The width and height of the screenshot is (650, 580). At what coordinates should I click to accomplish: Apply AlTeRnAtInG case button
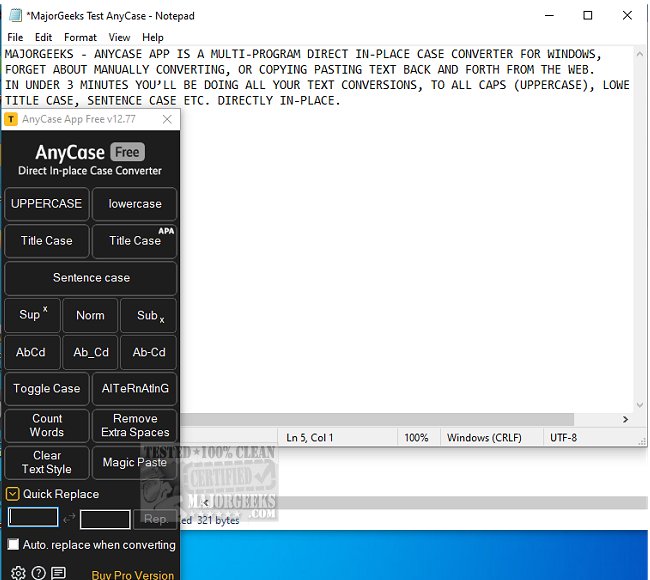click(135, 388)
